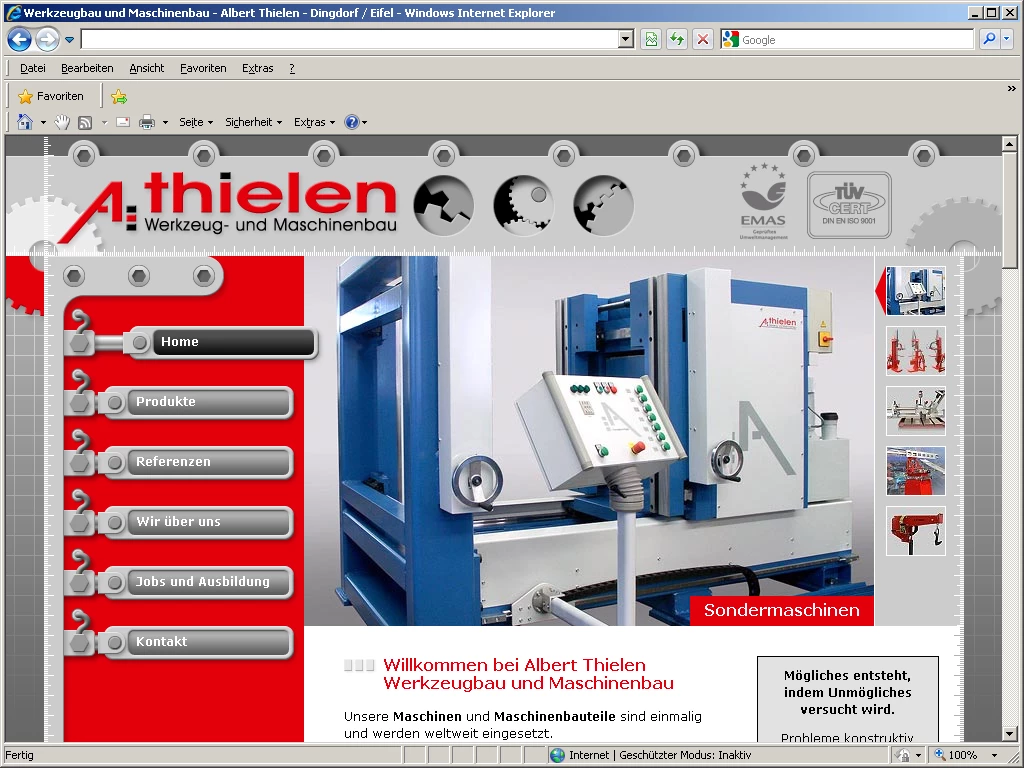The width and height of the screenshot is (1024, 768).
Task: Open the address bar dropdown arrow
Action: click(x=626, y=40)
